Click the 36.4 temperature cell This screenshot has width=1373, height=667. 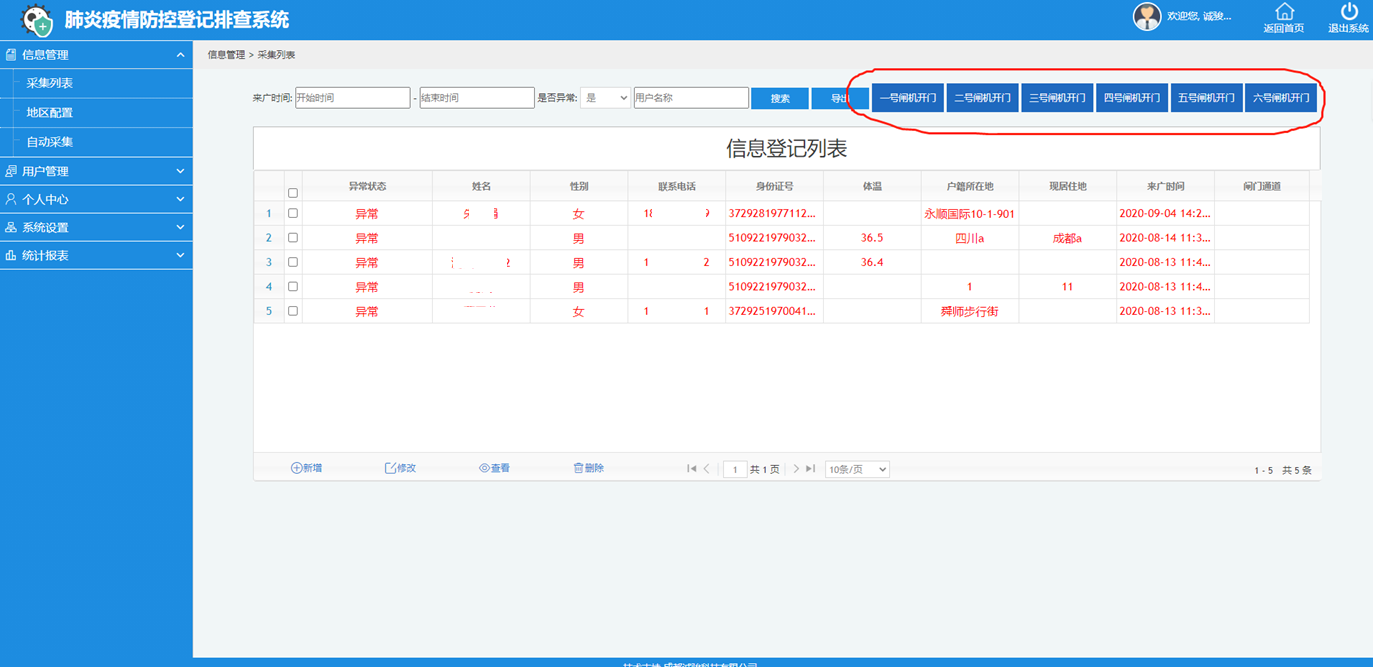pyautogui.click(x=872, y=263)
